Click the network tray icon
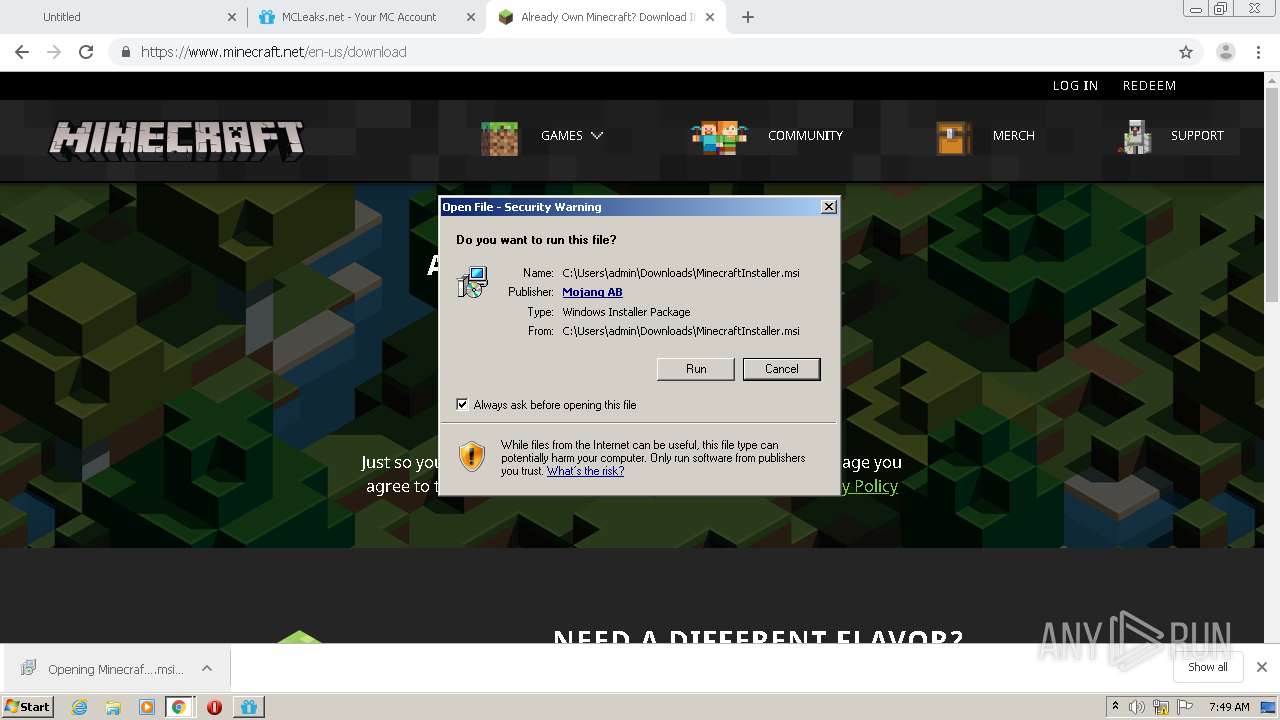 [1161, 707]
